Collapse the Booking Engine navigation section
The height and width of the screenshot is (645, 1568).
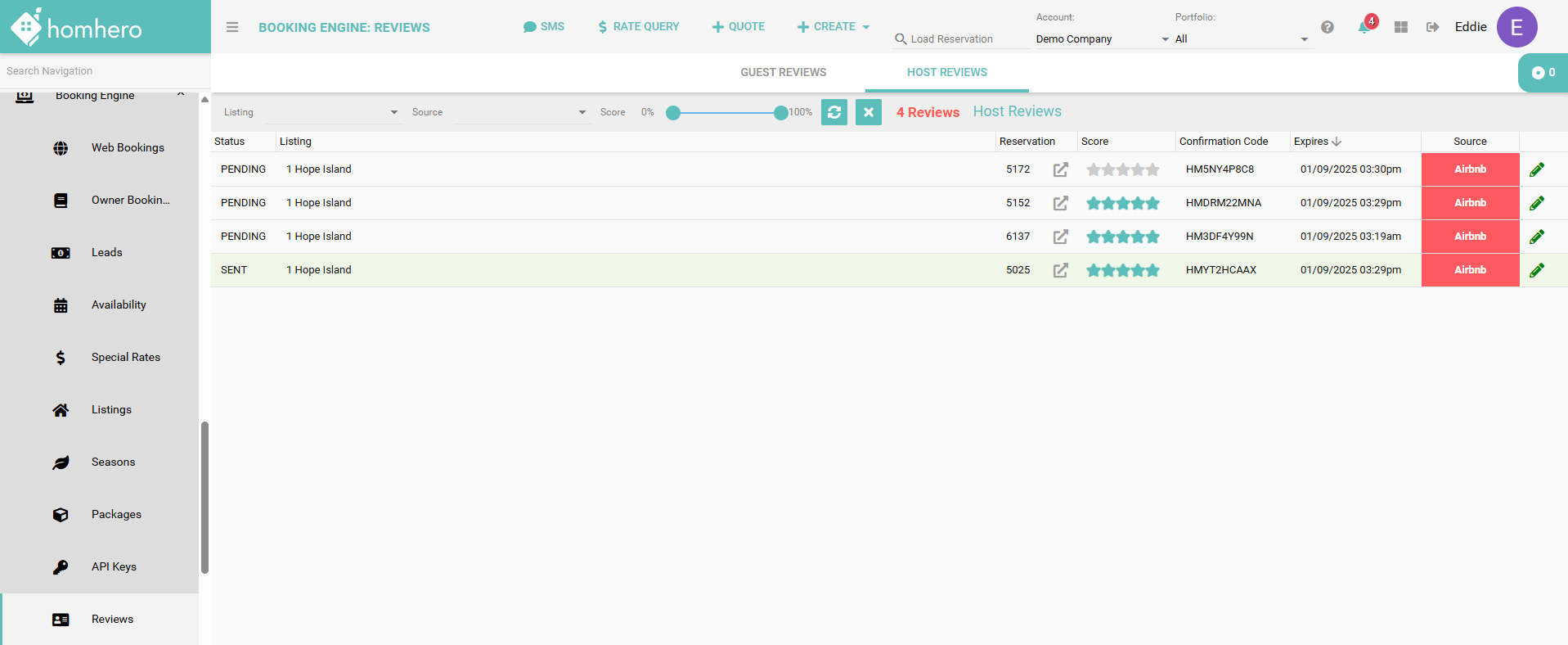[x=181, y=95]
